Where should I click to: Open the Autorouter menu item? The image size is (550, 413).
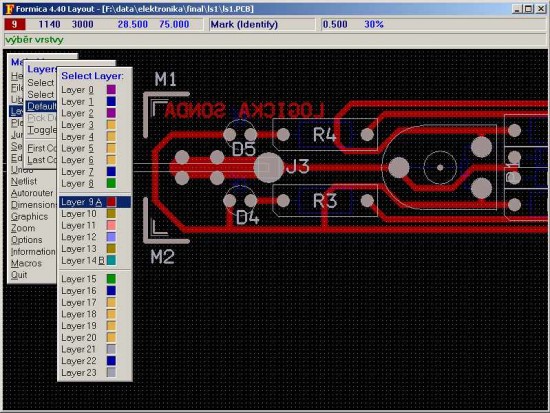click(x=32, y=193)
